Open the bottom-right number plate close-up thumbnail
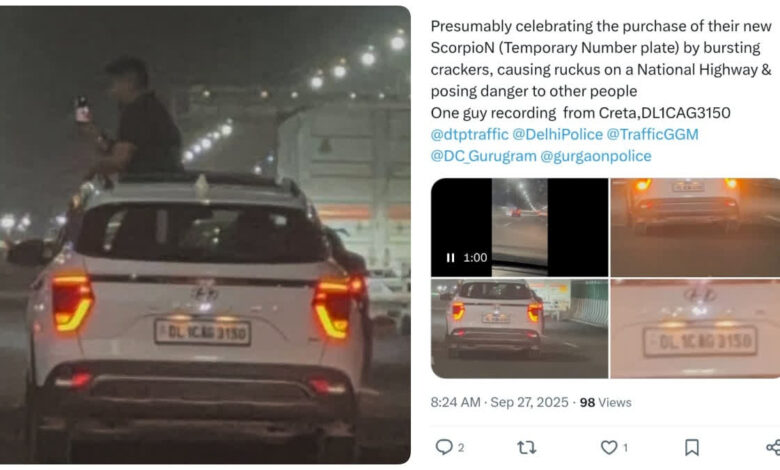 click(x=695, y=329)
